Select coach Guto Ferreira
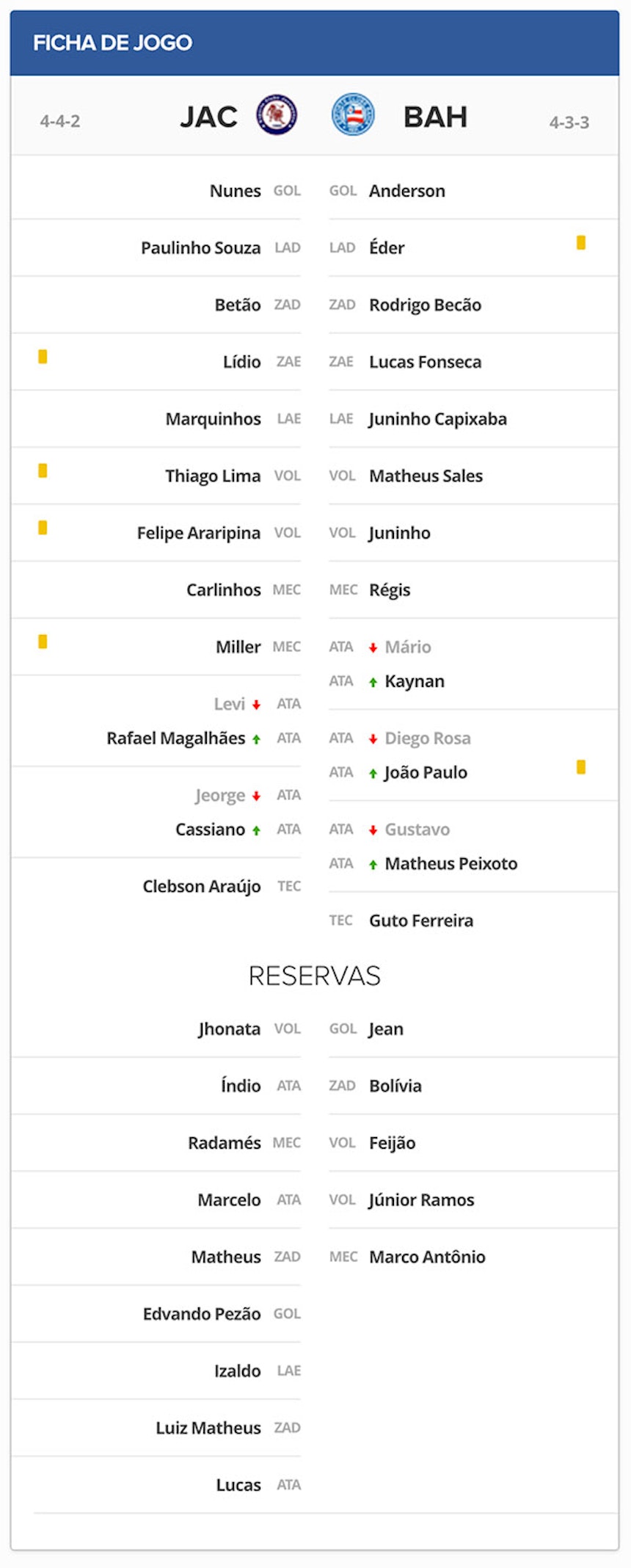Image resolution: width=631 pixels, height=1568 pixels. 421,921
